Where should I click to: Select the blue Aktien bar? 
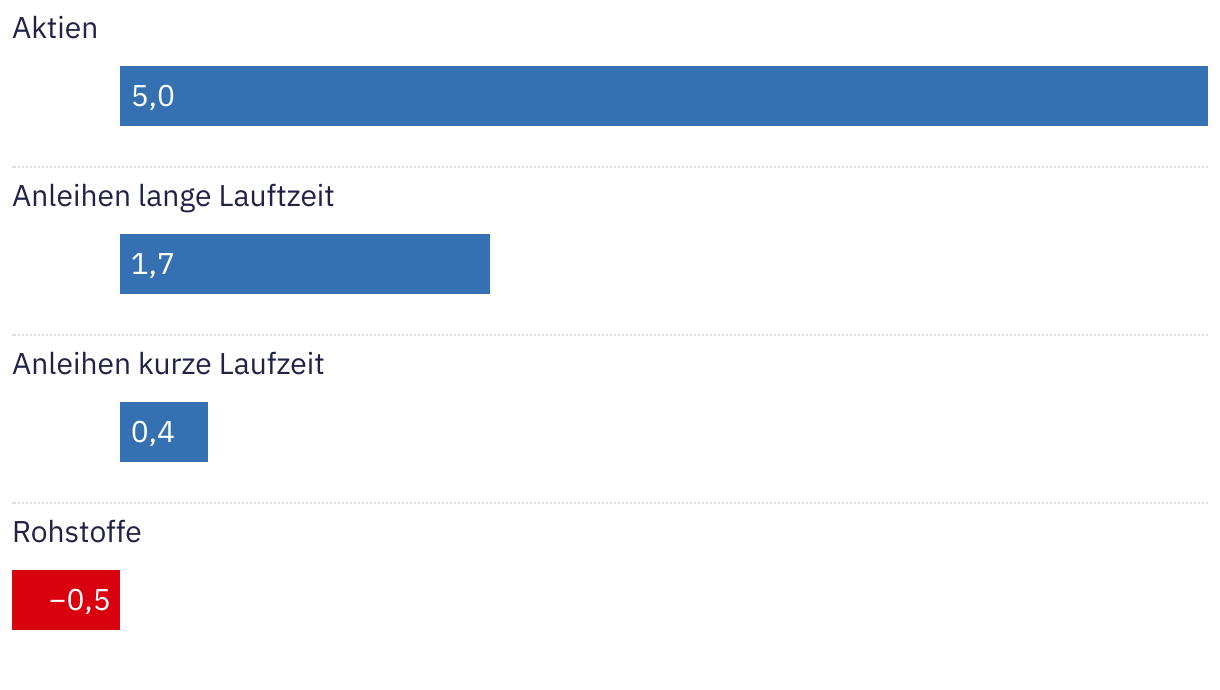(x=663, y=96)
